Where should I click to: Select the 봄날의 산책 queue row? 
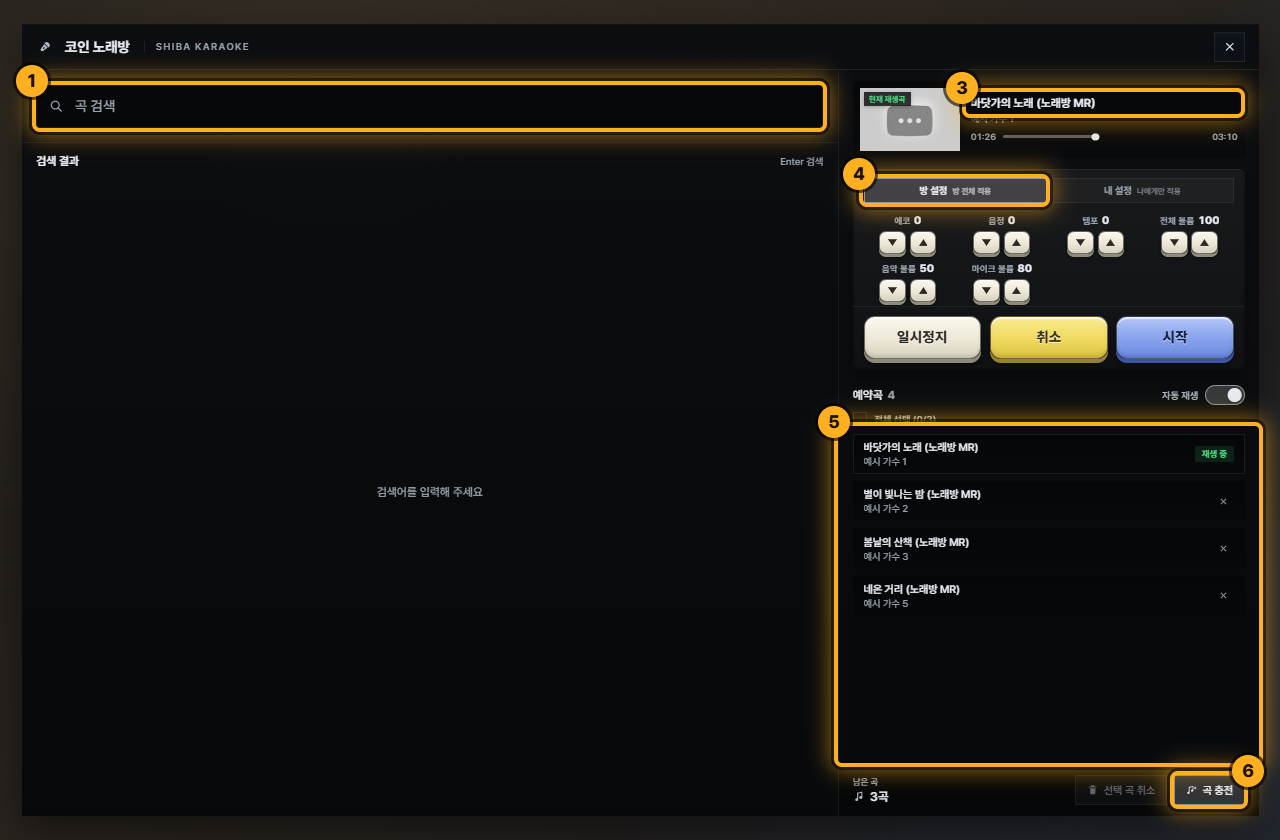pos(1049,548)
